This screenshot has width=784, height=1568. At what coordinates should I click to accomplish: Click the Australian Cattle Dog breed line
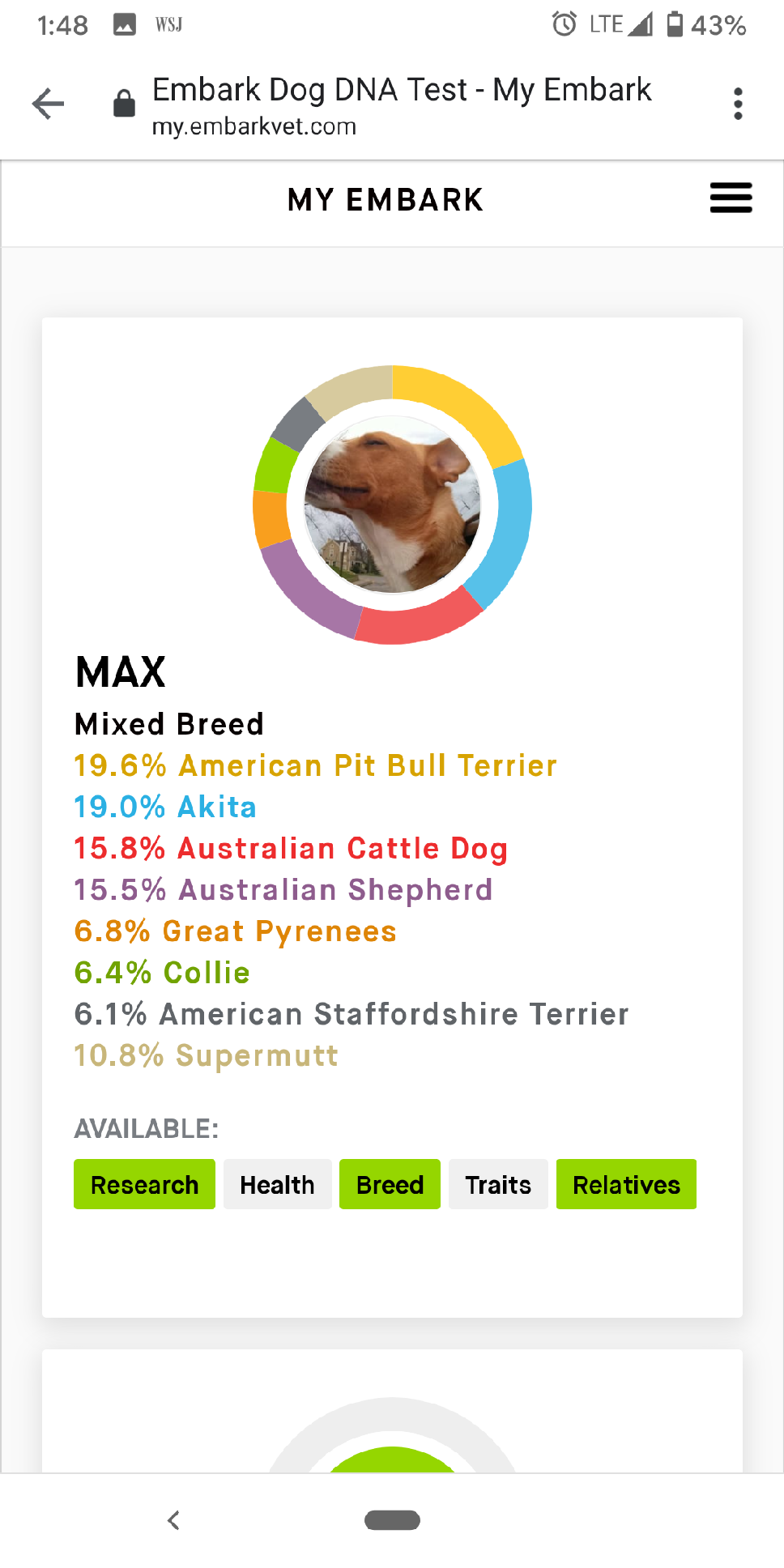[x=291, y=848]
